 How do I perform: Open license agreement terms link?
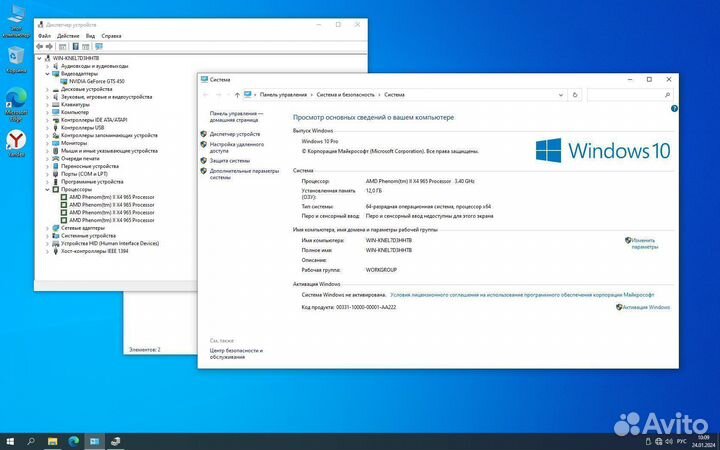(x=522, y=295)
